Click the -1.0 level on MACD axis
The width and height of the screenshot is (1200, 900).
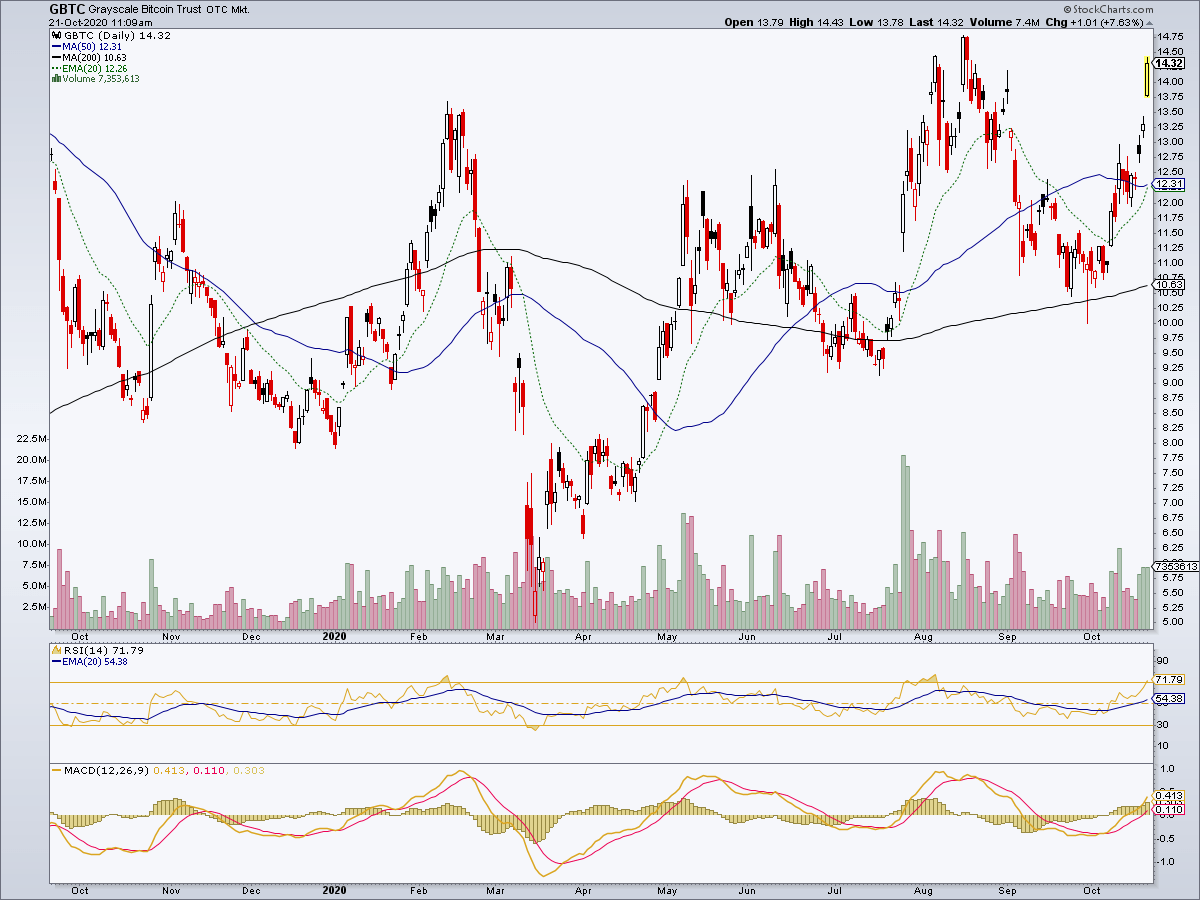[1167, 861]
